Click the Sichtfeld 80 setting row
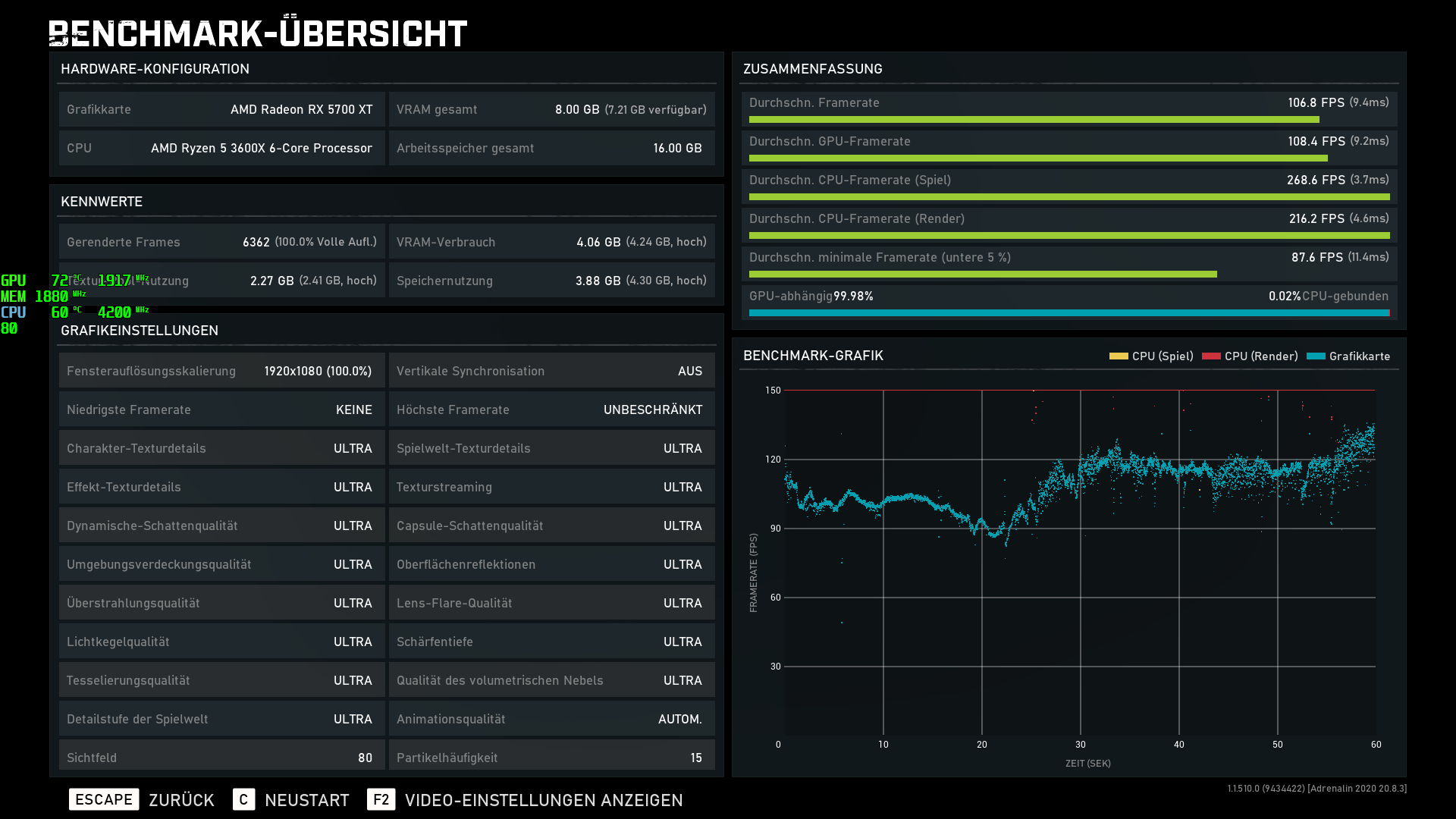Image resolution: width=1456 pixels, height=819 pixels. pos(221,757)
